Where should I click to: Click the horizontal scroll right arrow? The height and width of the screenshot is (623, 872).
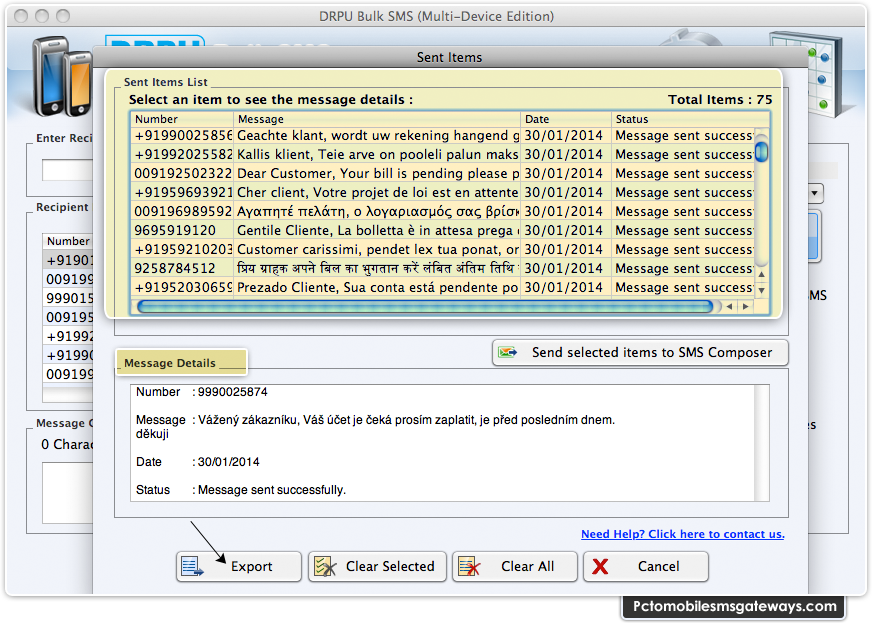(x=746, y=306)
